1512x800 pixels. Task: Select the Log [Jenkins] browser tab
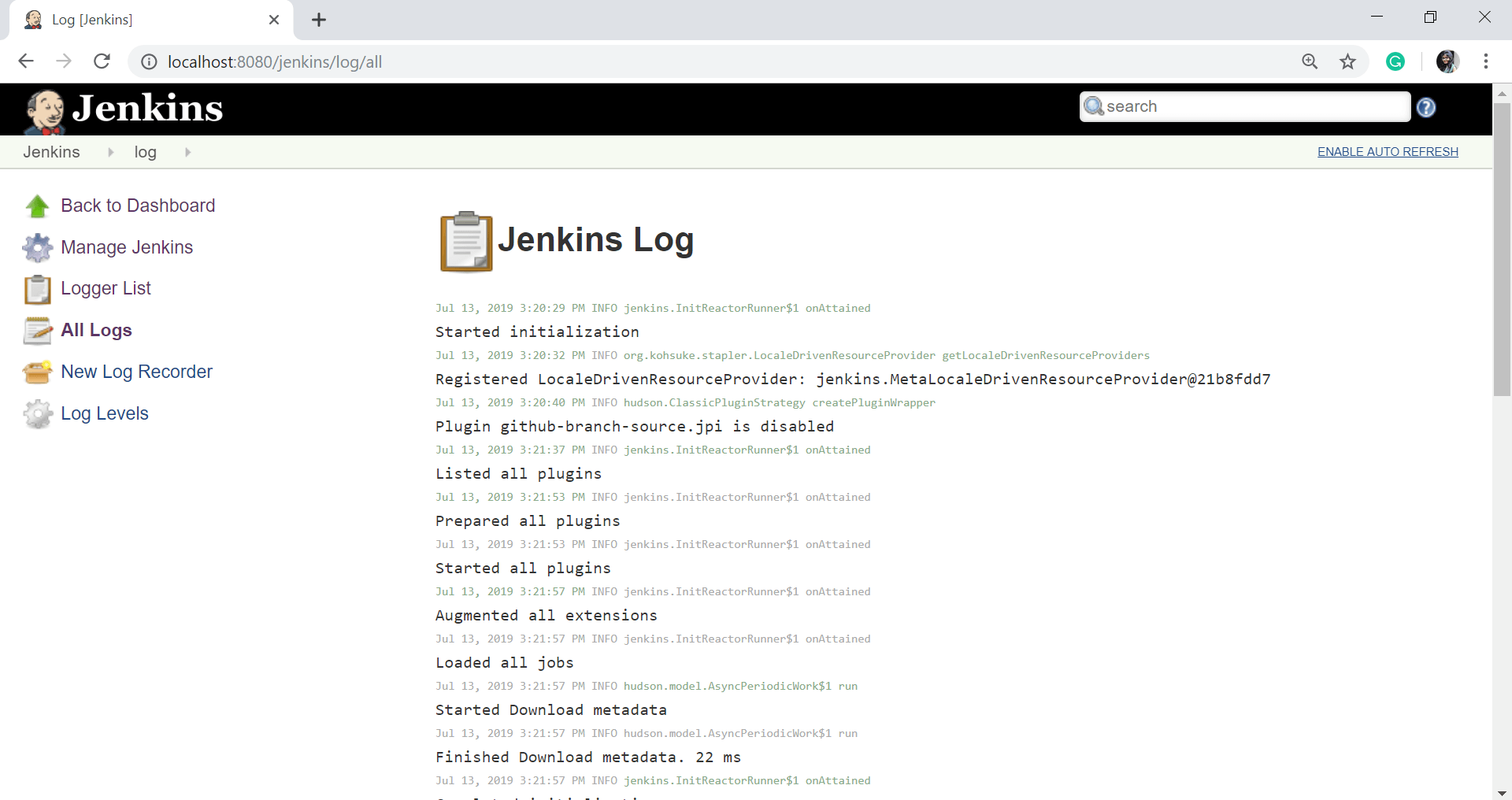coord(151,20)
